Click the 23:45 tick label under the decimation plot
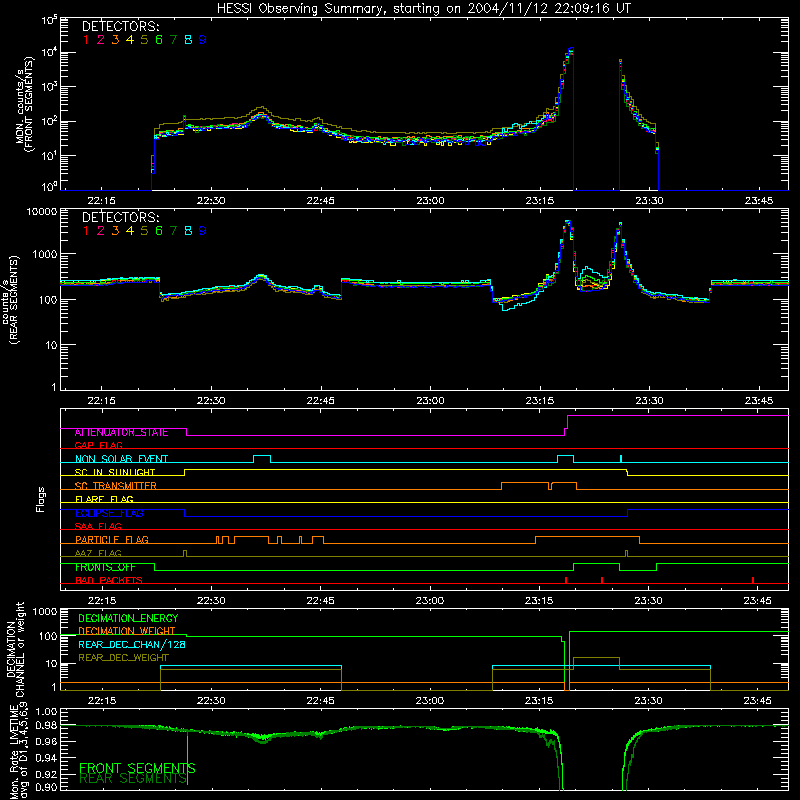The width and height of the screenshot is (800, 800). tap(758, 701)
